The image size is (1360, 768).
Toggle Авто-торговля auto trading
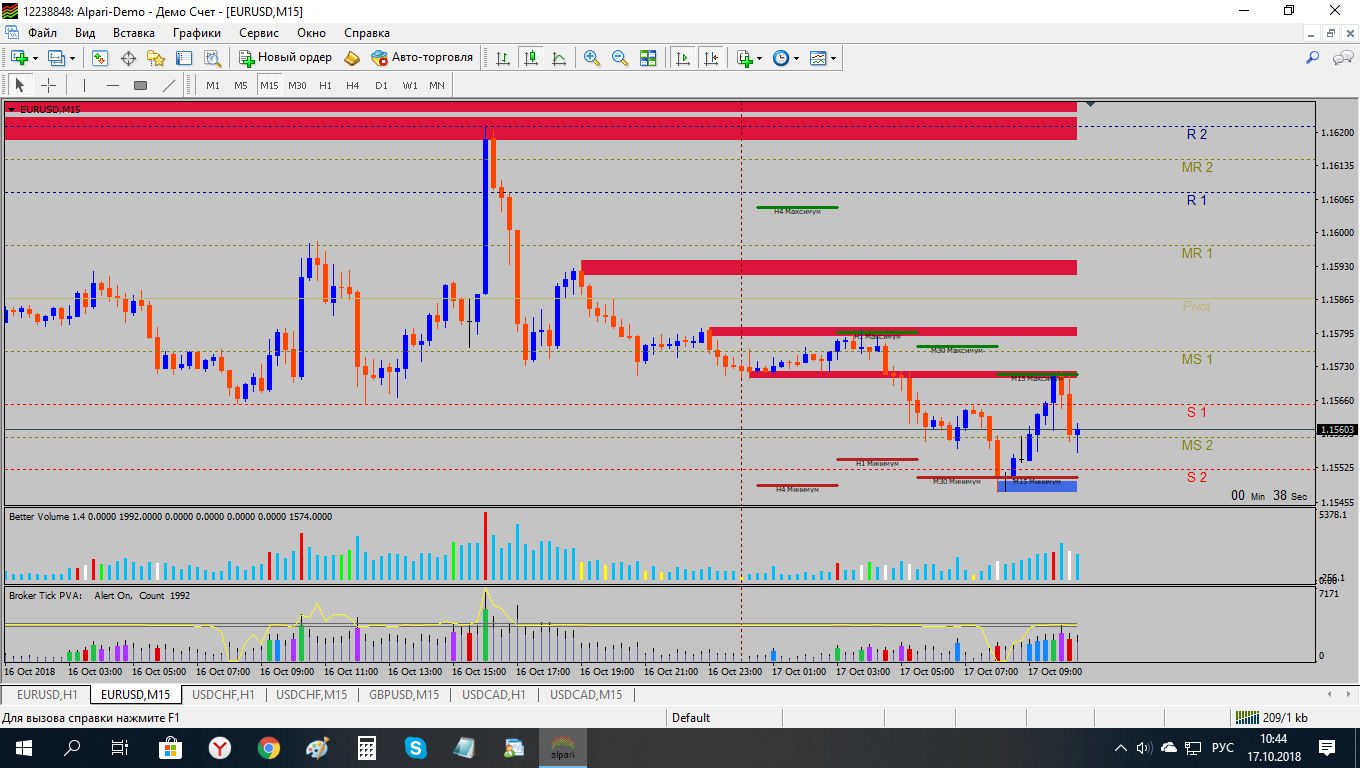point(421,58)
